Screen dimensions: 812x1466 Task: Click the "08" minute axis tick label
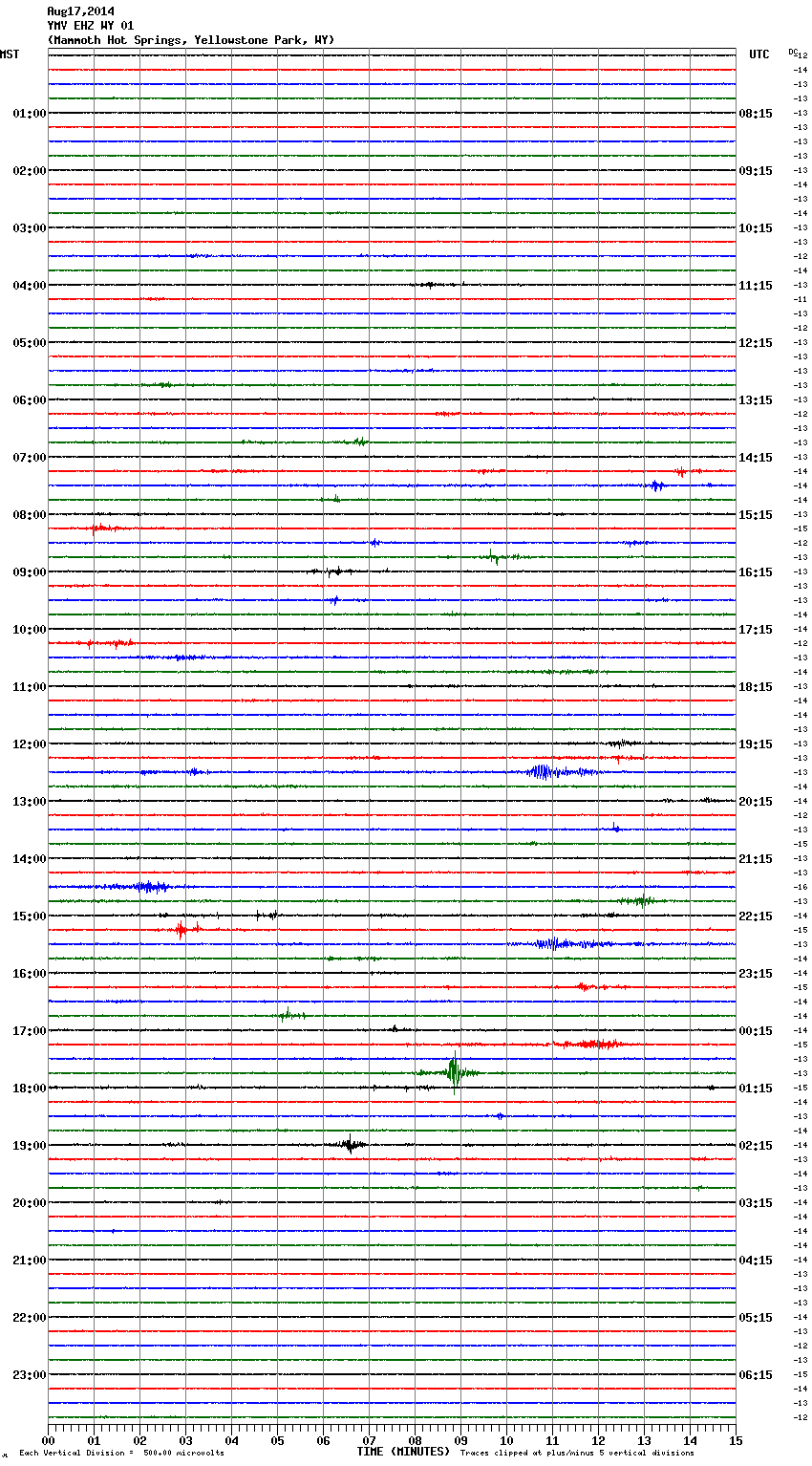[x=416, y=1440]
